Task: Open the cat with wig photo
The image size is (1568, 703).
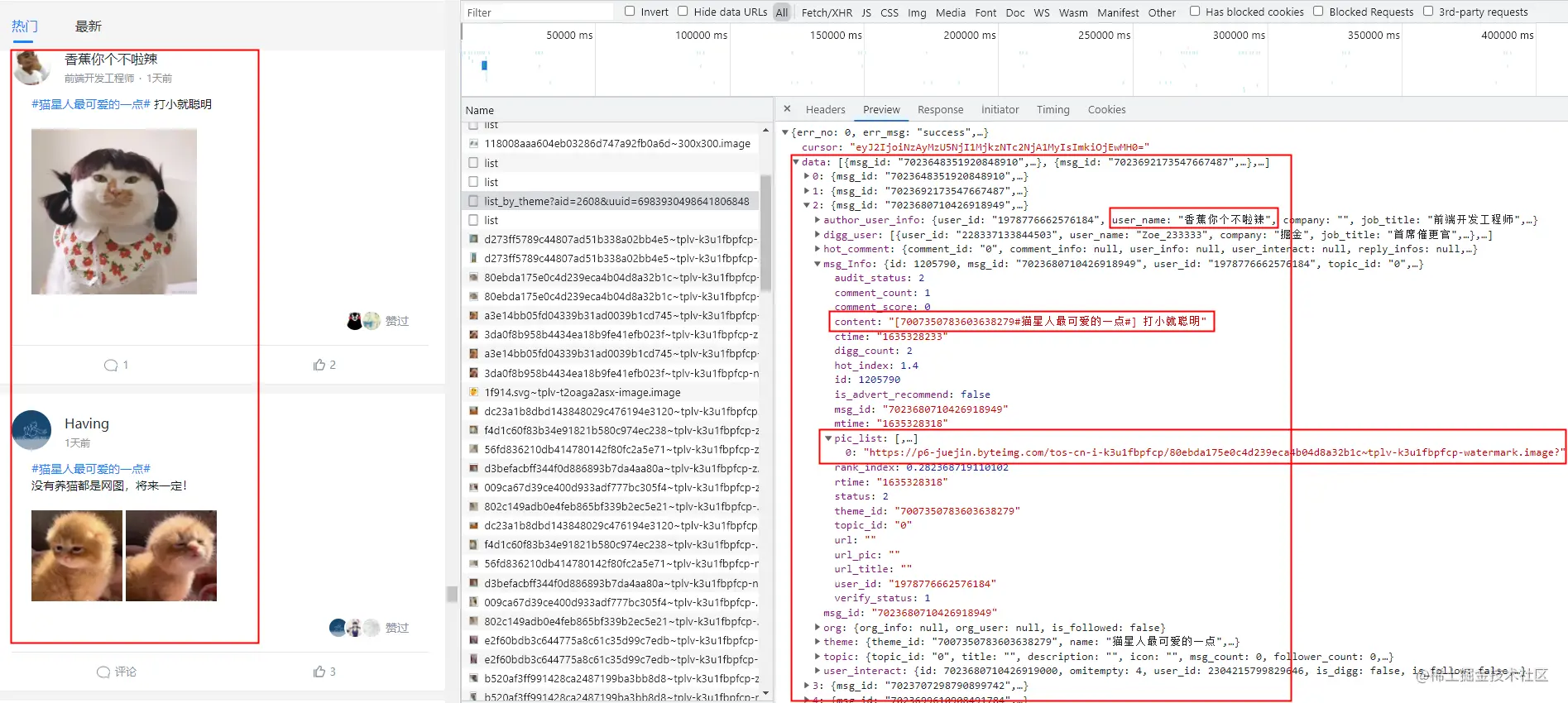Action: click(114, 212)
